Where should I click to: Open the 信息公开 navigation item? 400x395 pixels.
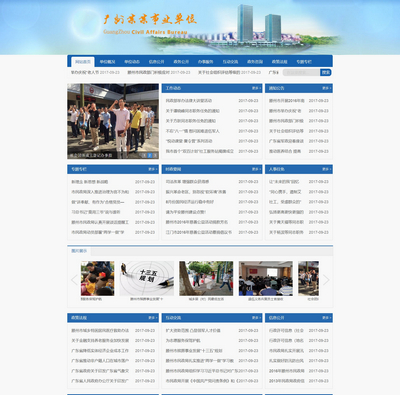pos(157,62)
